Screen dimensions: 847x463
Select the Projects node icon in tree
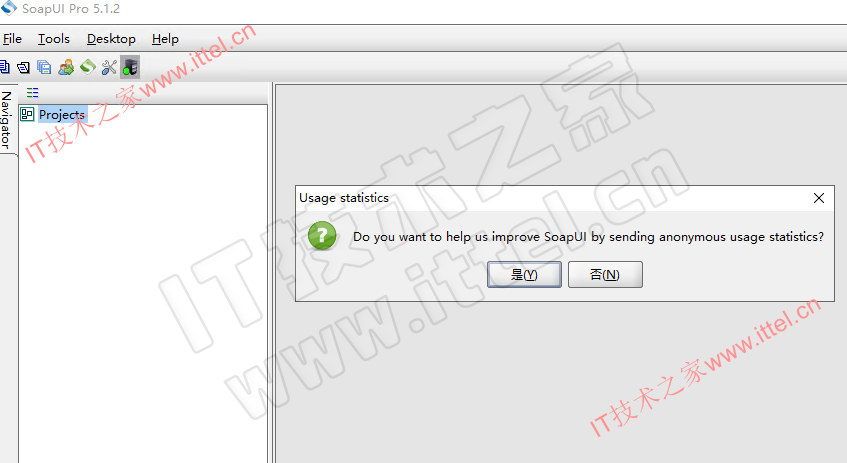pos(27,114)
